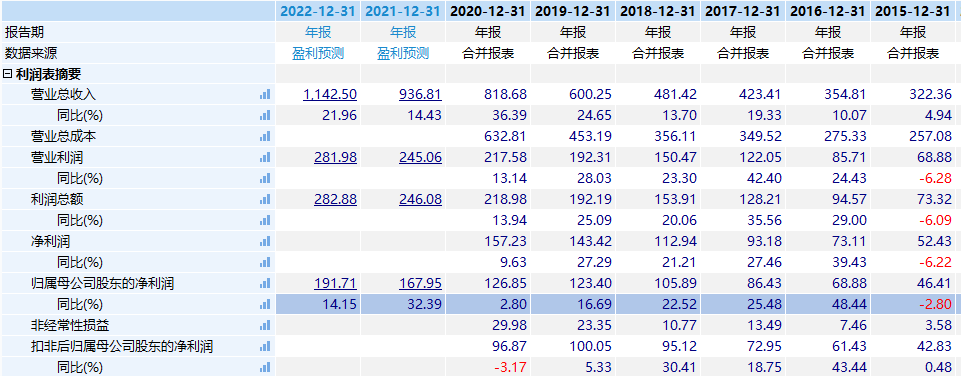Open forecast revenue link 936.81
The height and width of the screenshot is (376, 961).
pos(420,94)
